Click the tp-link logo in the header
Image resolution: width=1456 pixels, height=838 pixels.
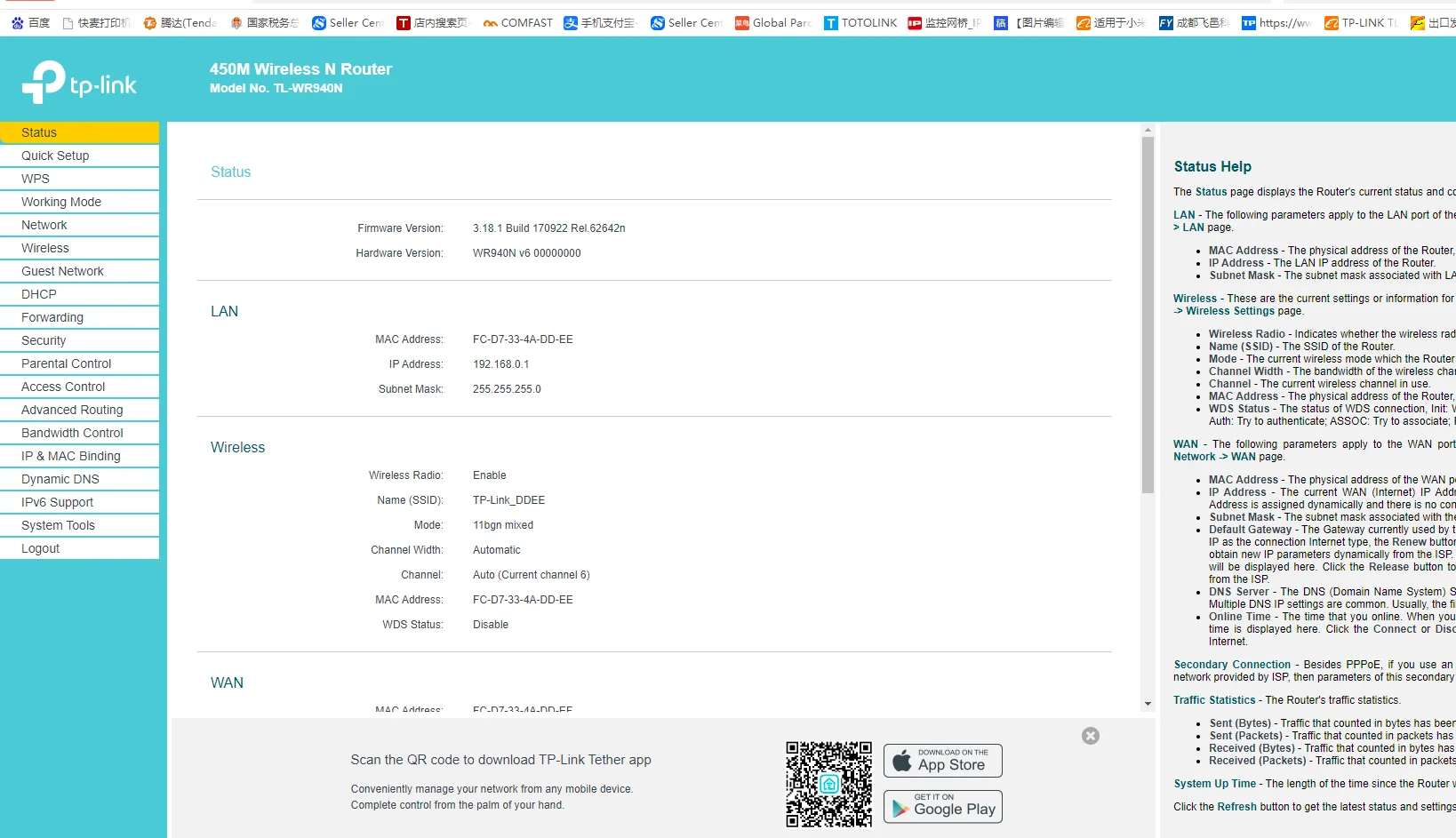tap(79, 83)
